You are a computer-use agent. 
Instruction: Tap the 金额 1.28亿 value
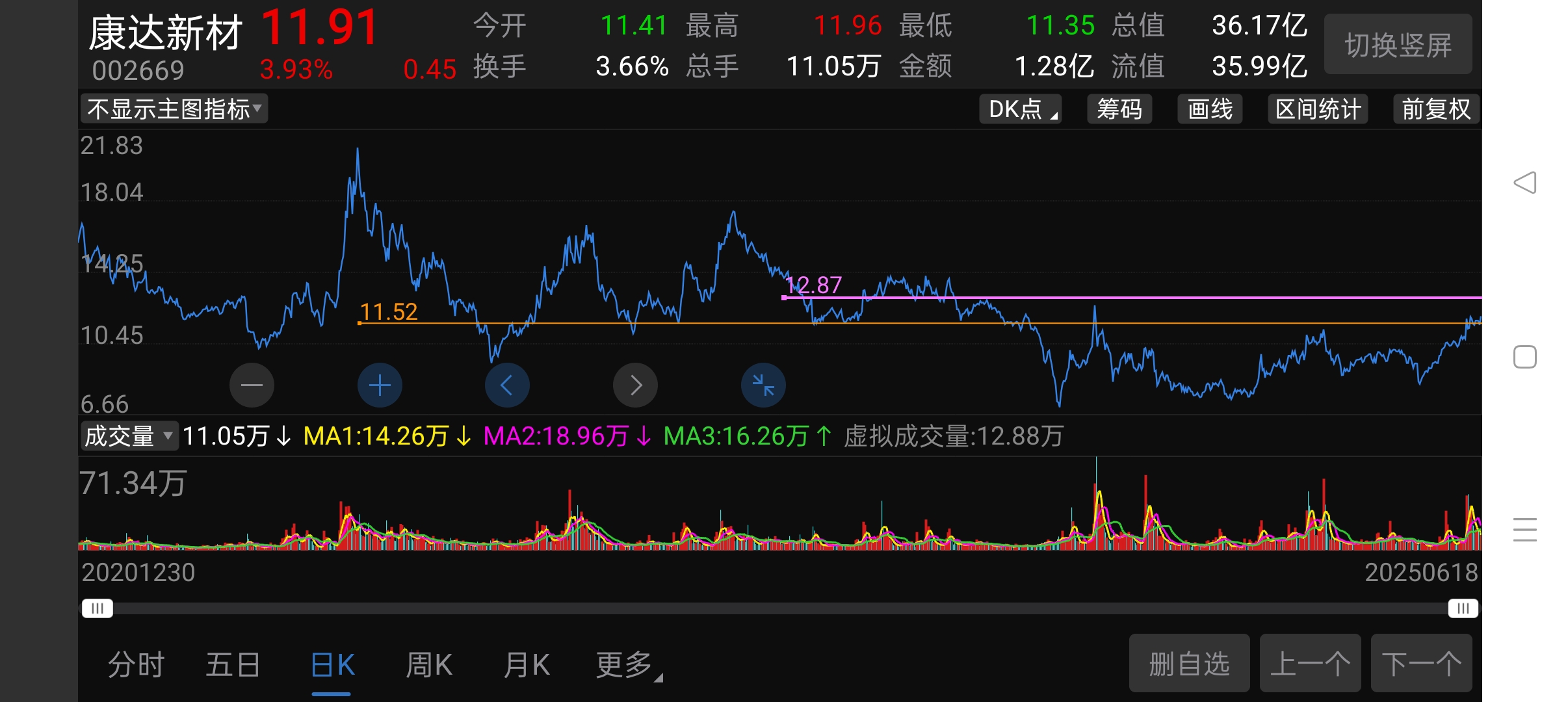[1054, 66]
